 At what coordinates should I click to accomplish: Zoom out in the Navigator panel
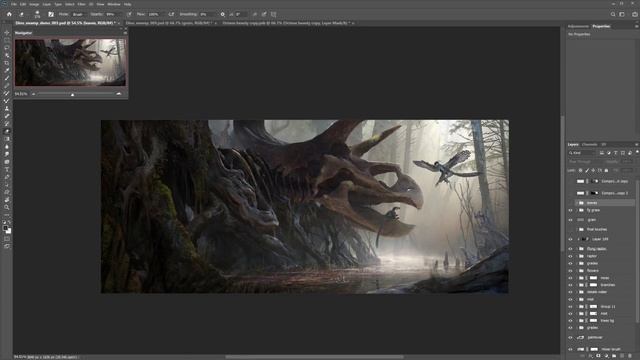click(33, 94)
